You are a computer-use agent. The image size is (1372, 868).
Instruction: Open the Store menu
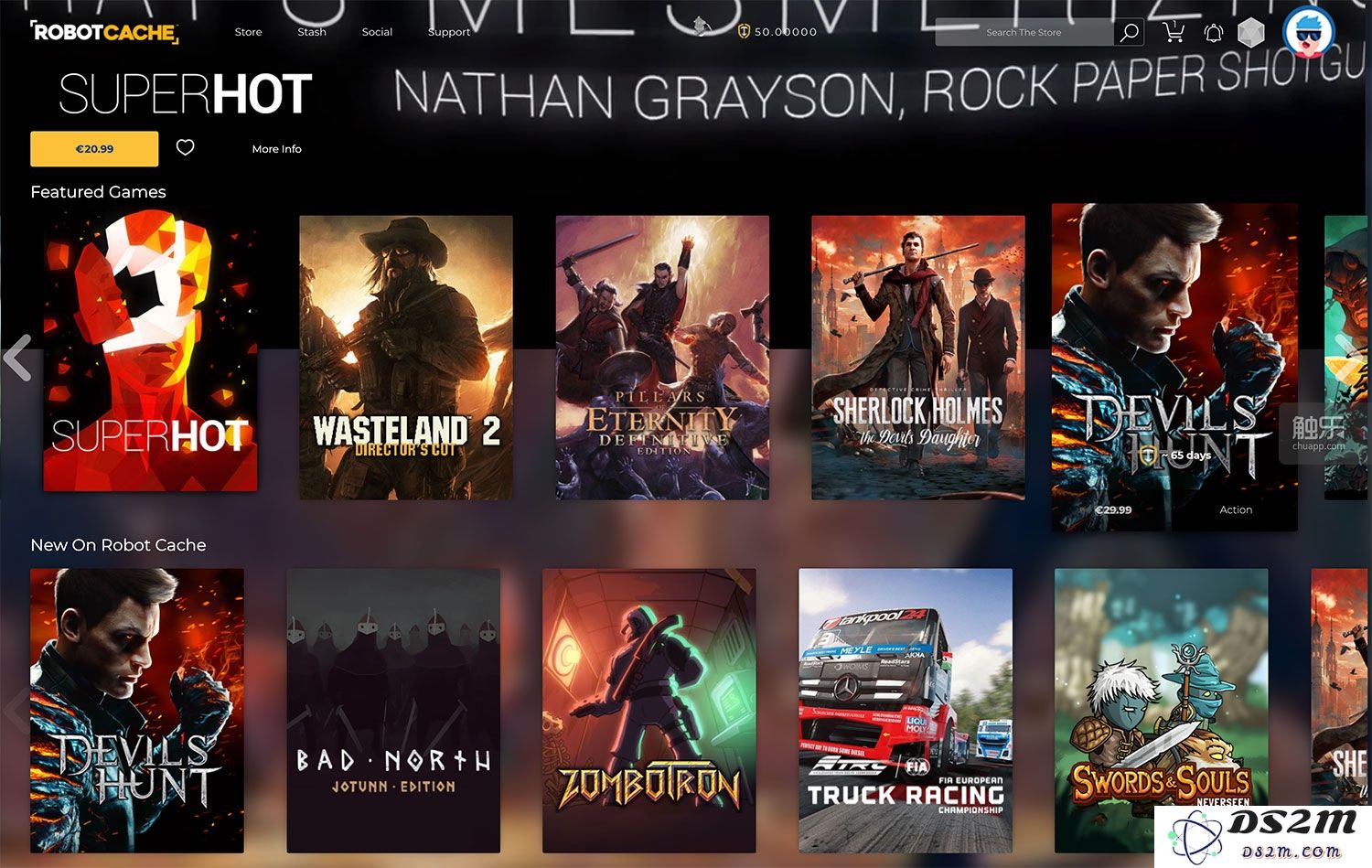tap(248, 32)
